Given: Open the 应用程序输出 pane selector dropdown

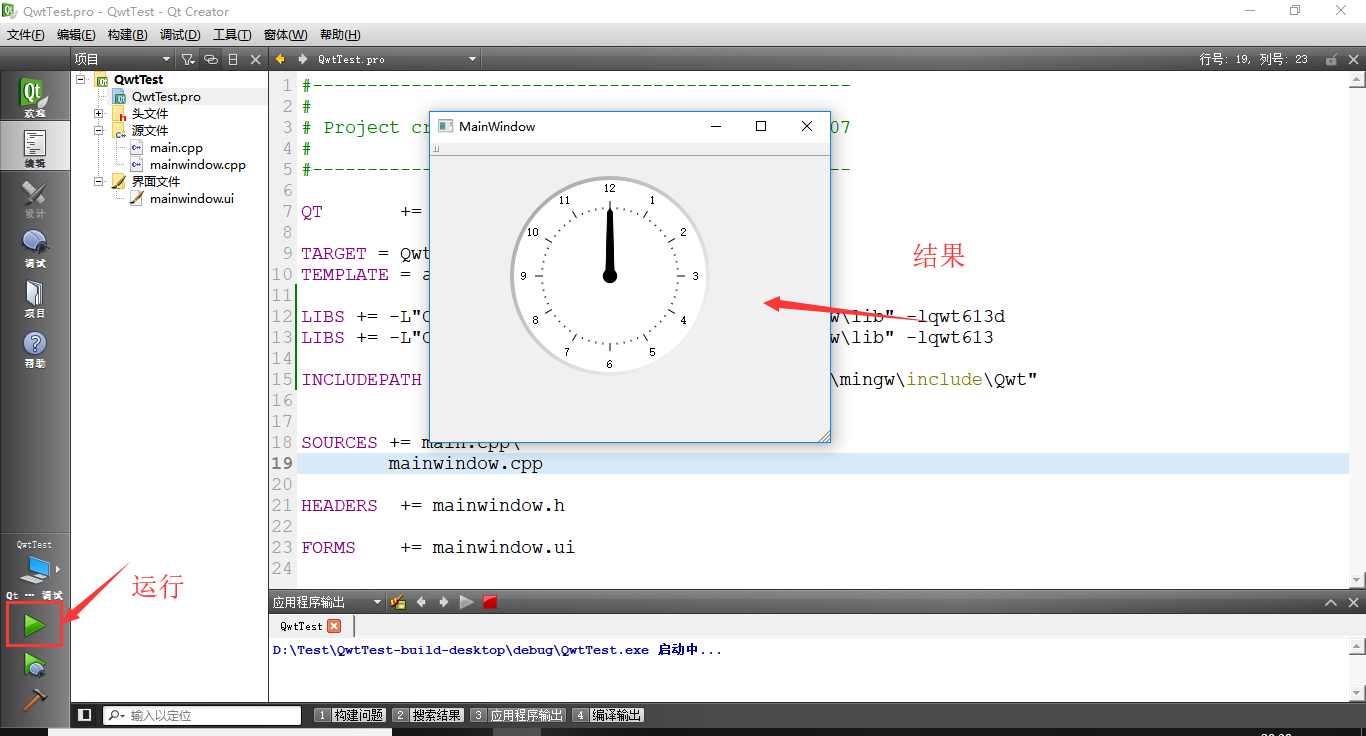Looking at the screenshot, I should click(327, 602).
